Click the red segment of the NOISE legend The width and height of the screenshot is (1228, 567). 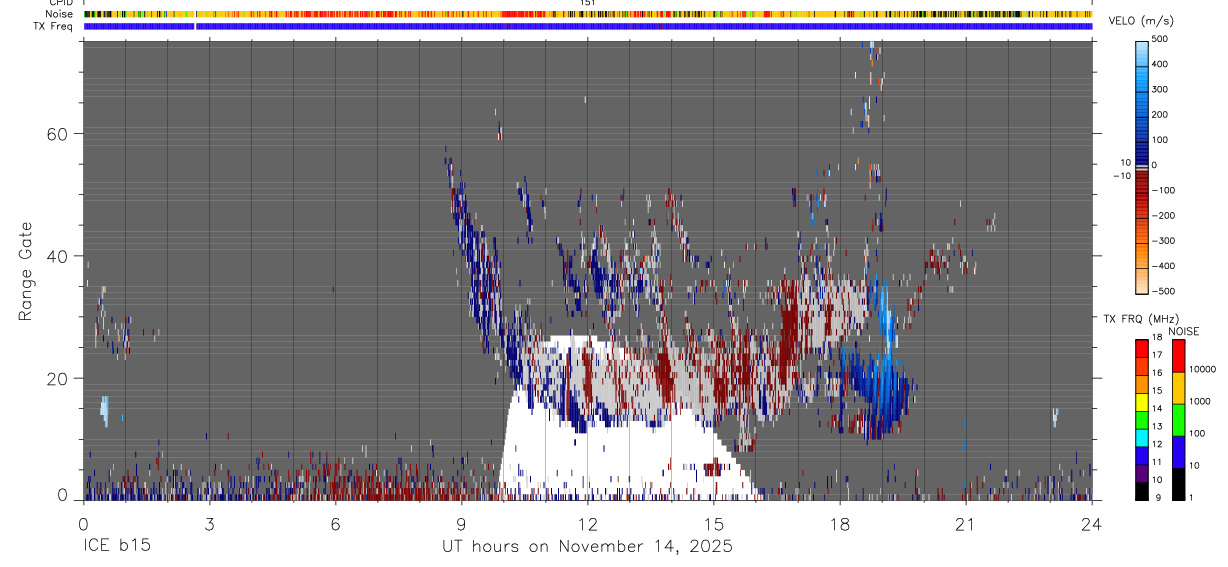pyautogui.click(x=1177, y=356)
